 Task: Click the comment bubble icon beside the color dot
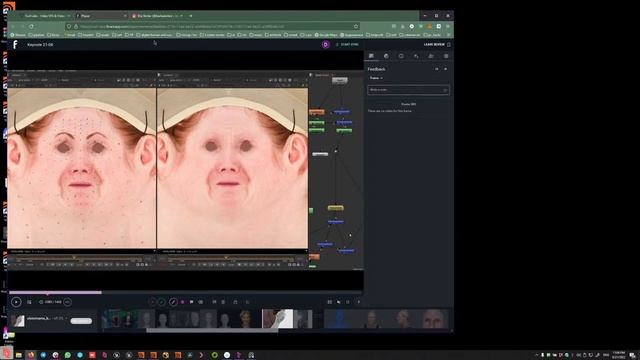191,302
